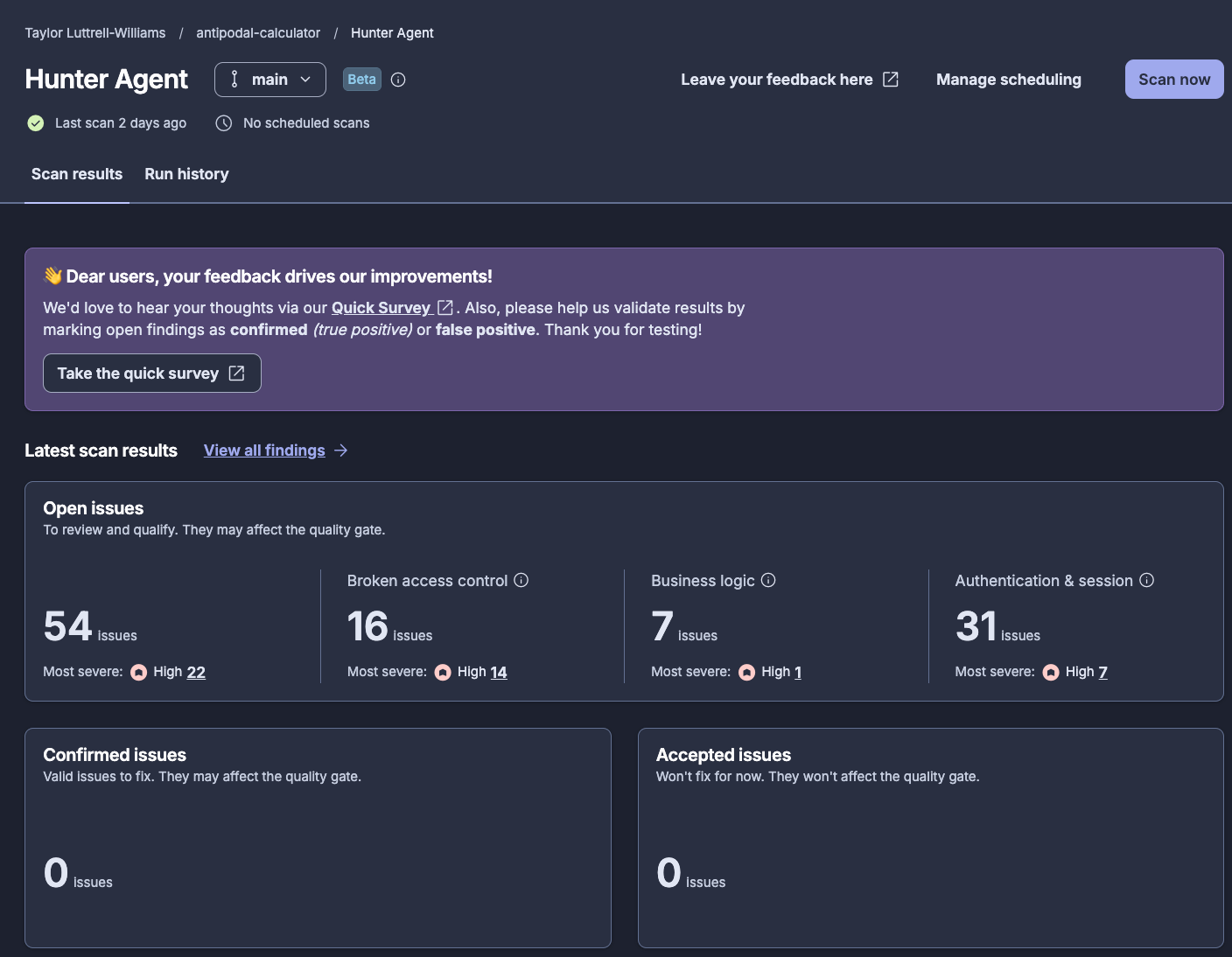Click the Authentication & session info icon
This screenshot has height=957, width=1232.
[1147, 580]
